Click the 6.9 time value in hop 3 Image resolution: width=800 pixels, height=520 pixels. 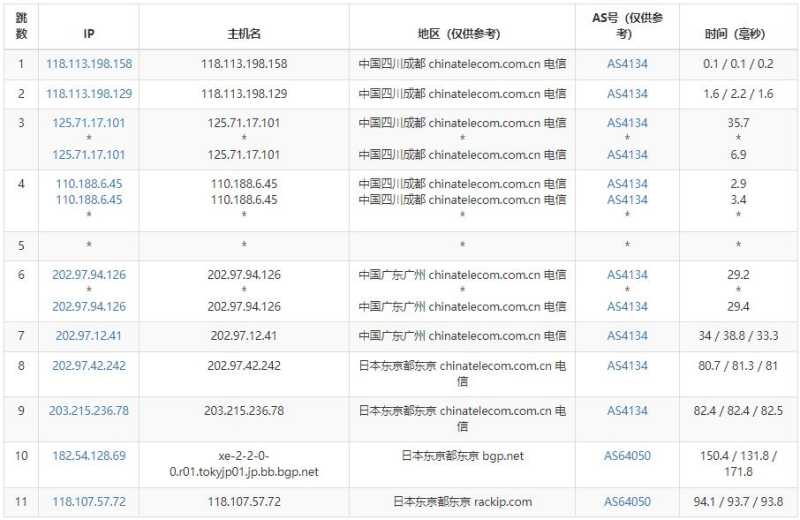click(738, 155)
